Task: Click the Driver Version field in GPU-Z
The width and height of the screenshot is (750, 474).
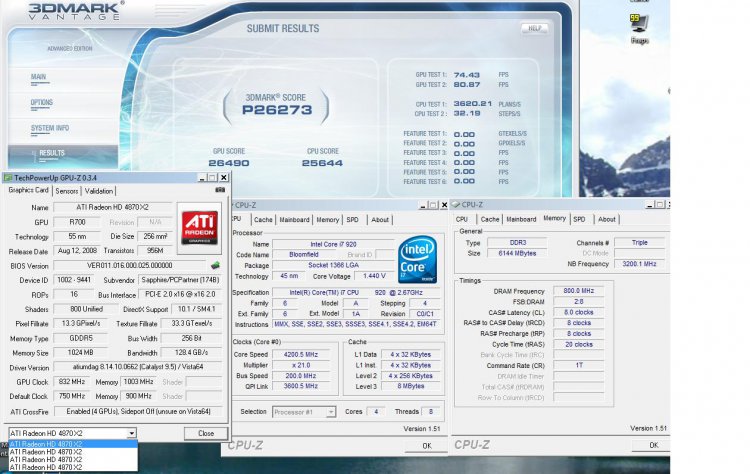Action: pos(138,367)
